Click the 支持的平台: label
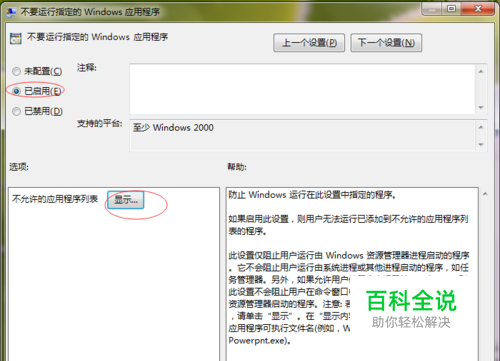The height and width of the screenshot is (361, 500). [x=100, y=124]
